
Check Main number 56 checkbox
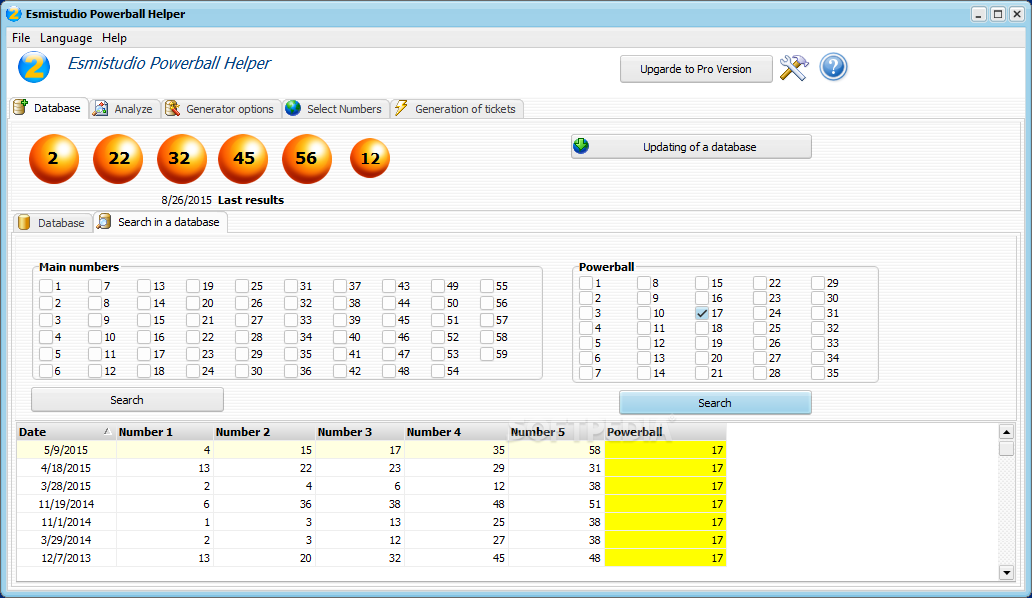[486, 303]
